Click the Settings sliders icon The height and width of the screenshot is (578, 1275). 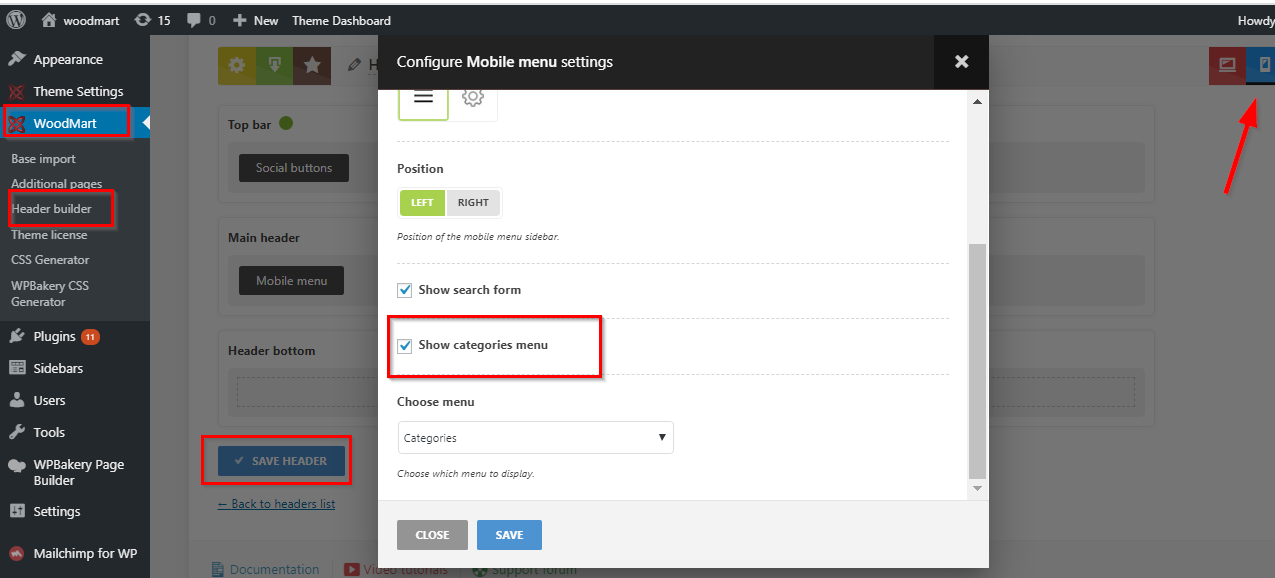tap(16, 511)
